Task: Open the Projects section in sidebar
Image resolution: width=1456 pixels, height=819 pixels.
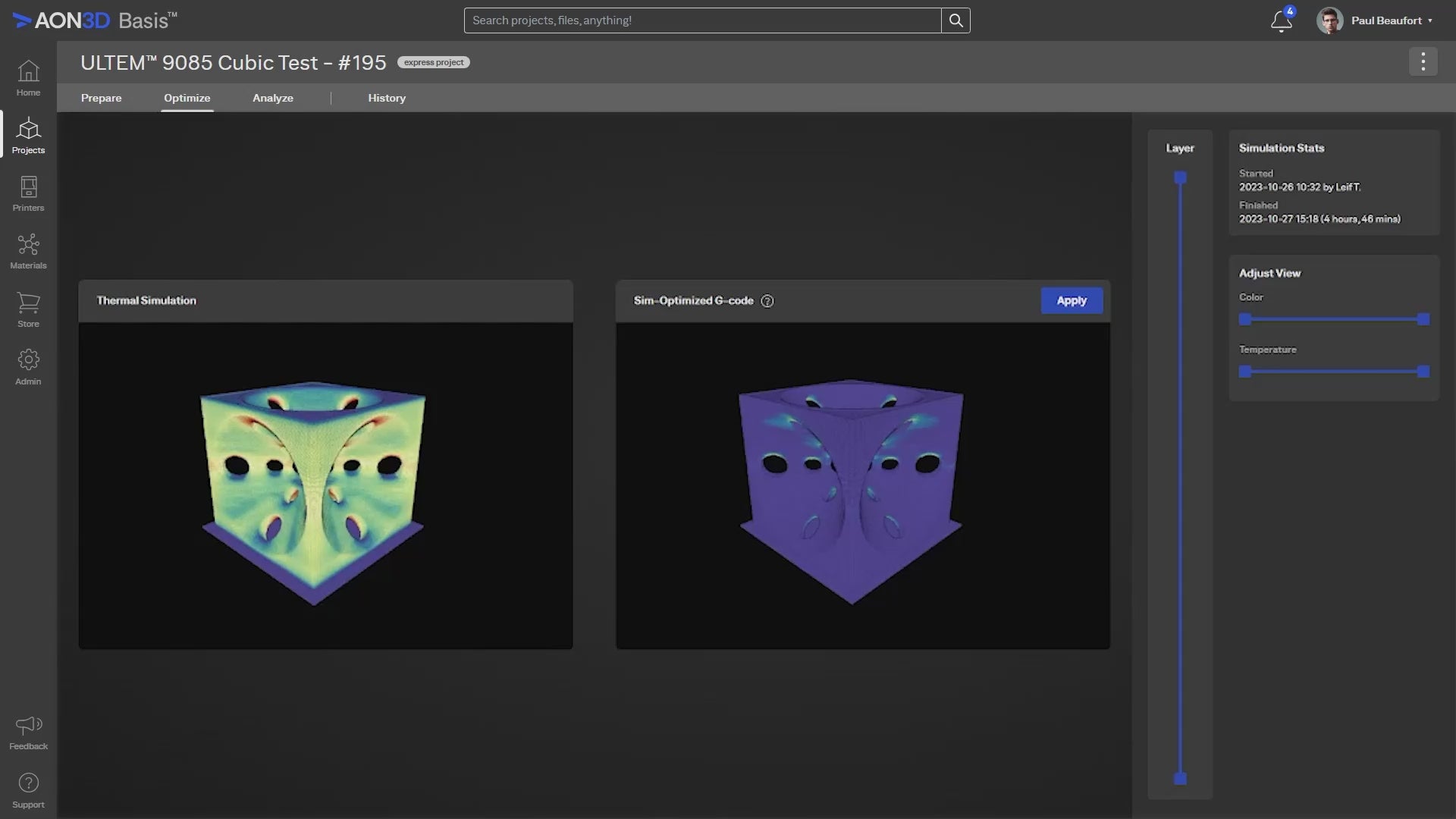Action: (28, 136)
